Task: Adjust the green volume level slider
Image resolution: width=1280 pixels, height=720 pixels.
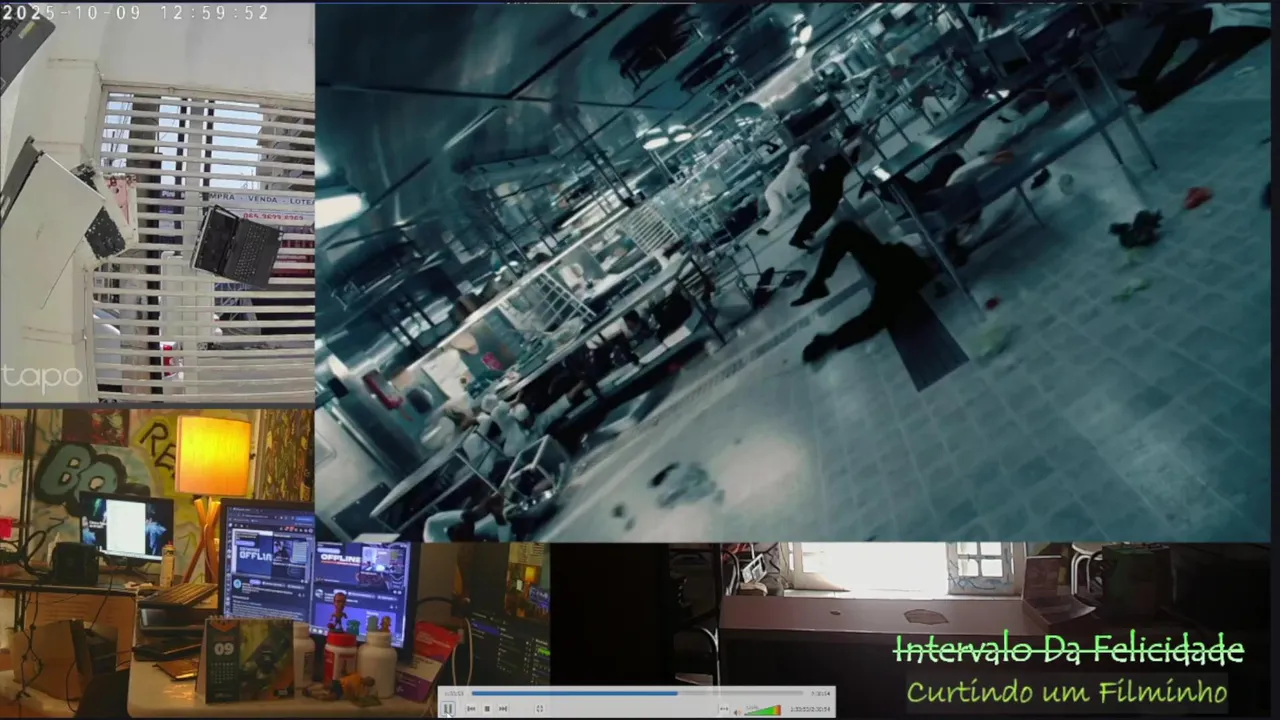Action: click(763, 710)
